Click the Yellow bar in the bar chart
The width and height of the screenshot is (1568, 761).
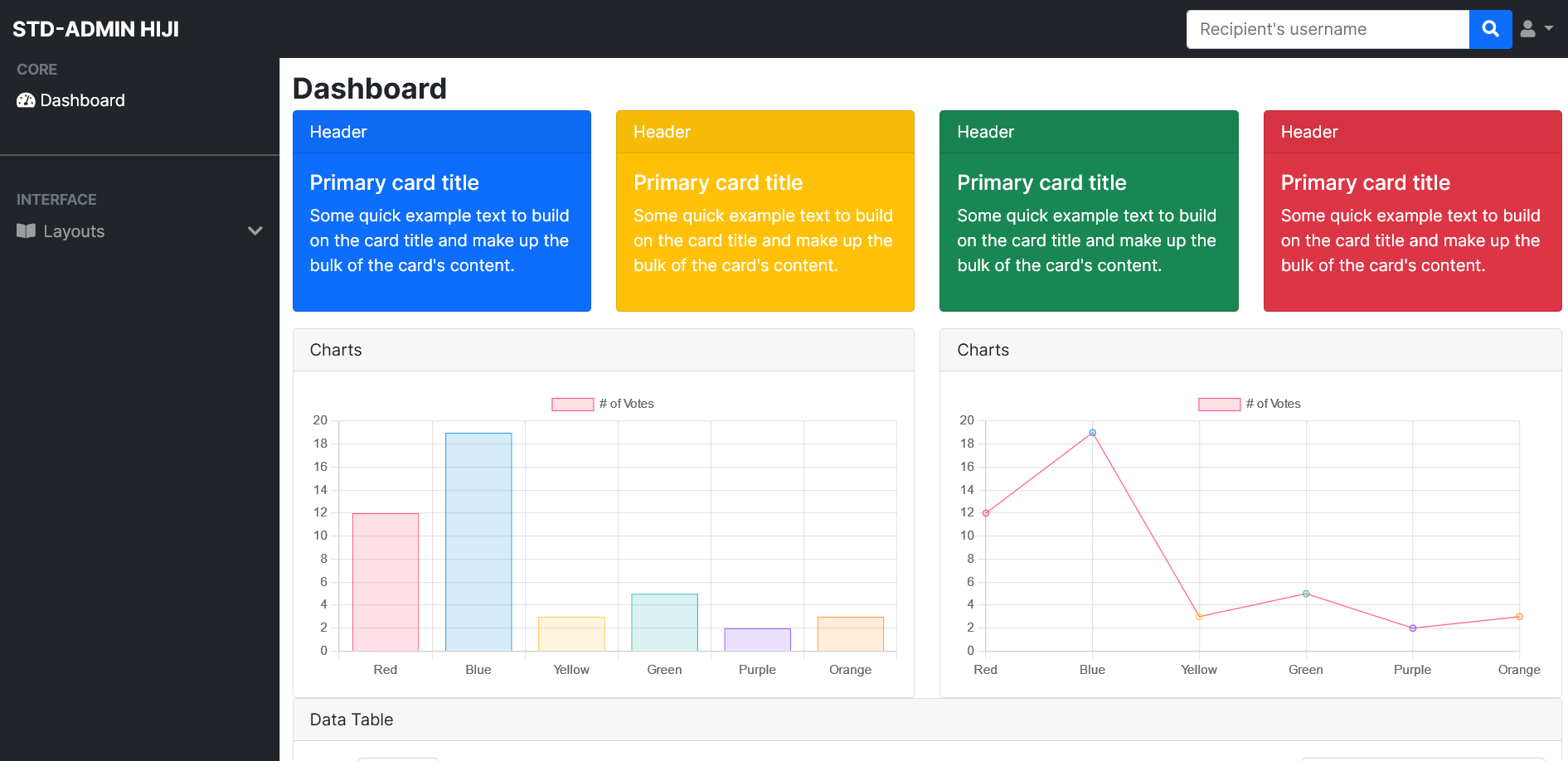click(x=571, y=634)
